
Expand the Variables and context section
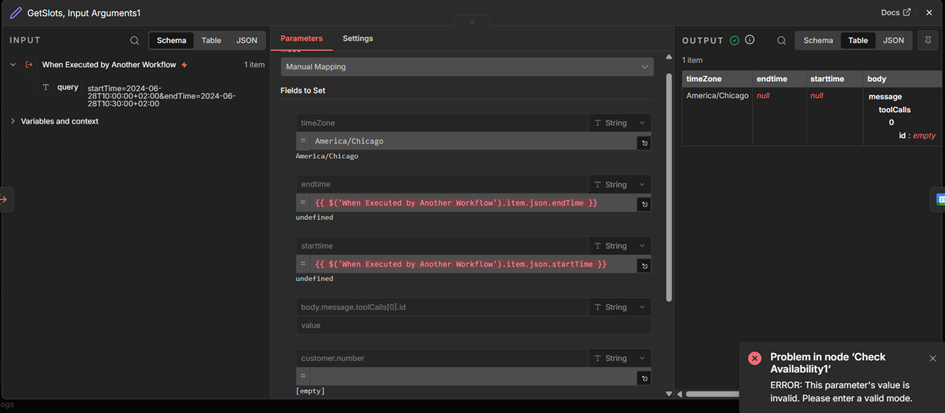tap(13, 121)
